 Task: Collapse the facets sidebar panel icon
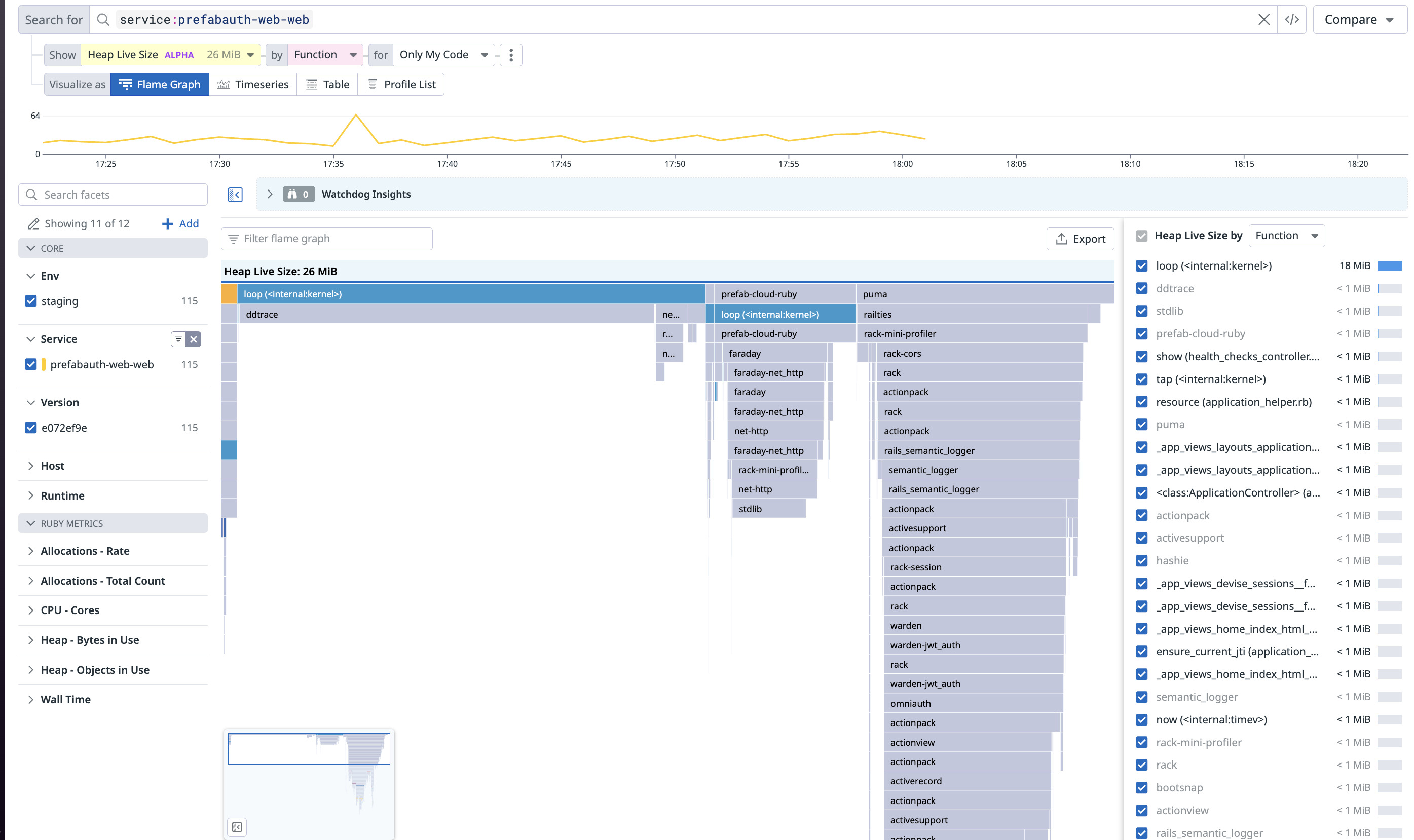pyautogui.click(x=235, y=195)
